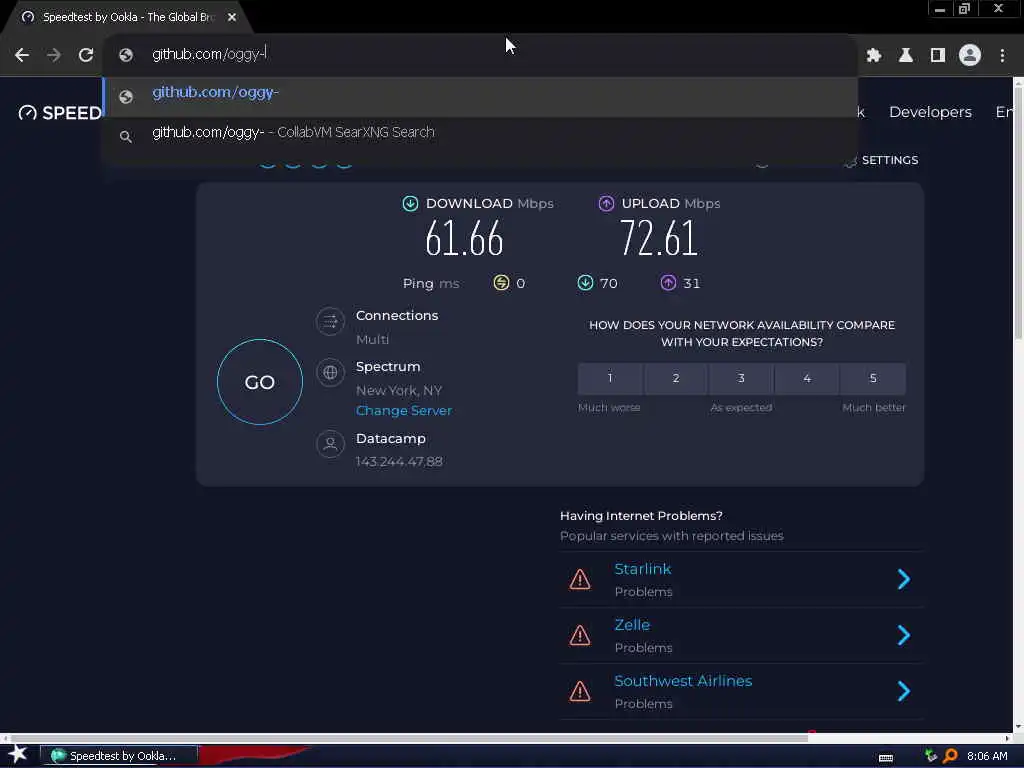The image size is (1024, 768).
Task: Close the Speedtest by Ookla tab
Action: pyautogui.click(x=232, y=17)
